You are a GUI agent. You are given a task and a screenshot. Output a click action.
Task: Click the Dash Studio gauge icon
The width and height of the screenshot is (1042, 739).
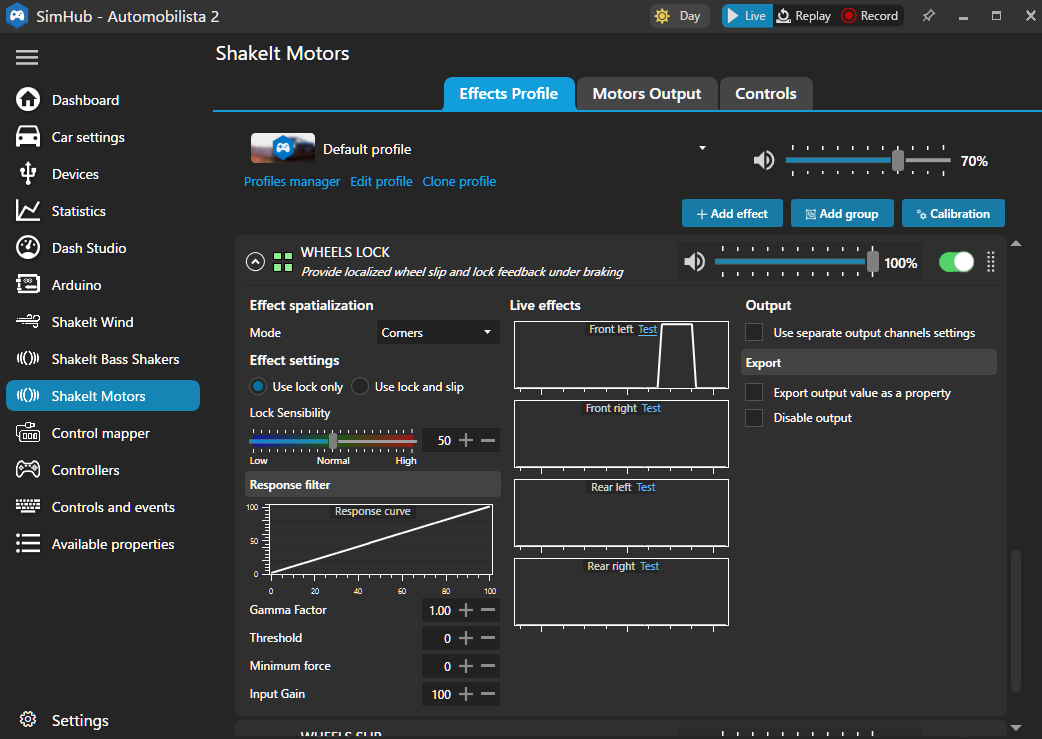pyautogui.click(x=28, y=247)
